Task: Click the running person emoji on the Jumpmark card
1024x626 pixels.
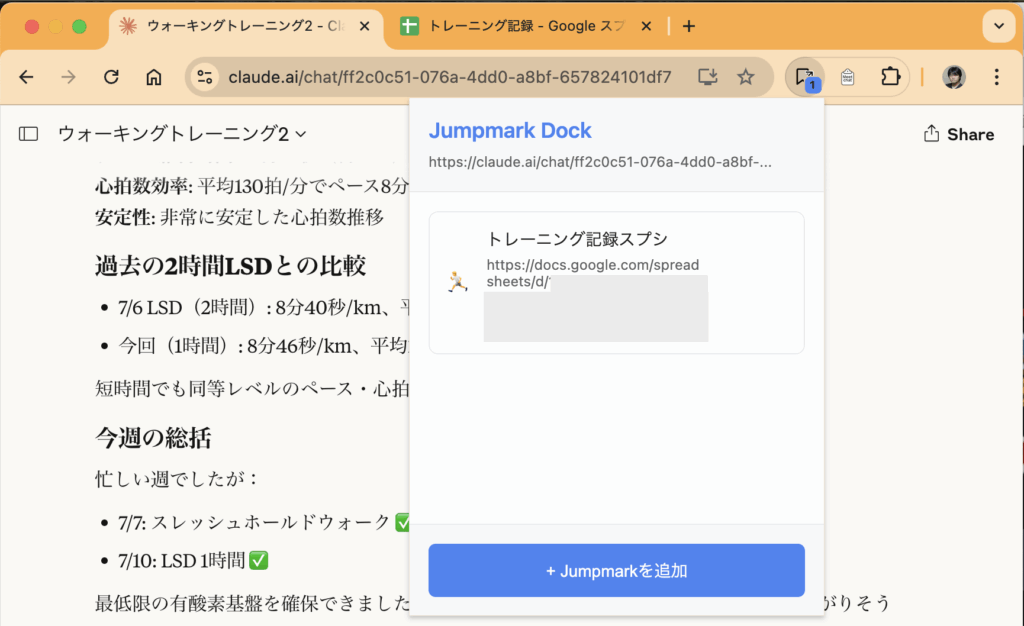Action: tap(457, 281)
